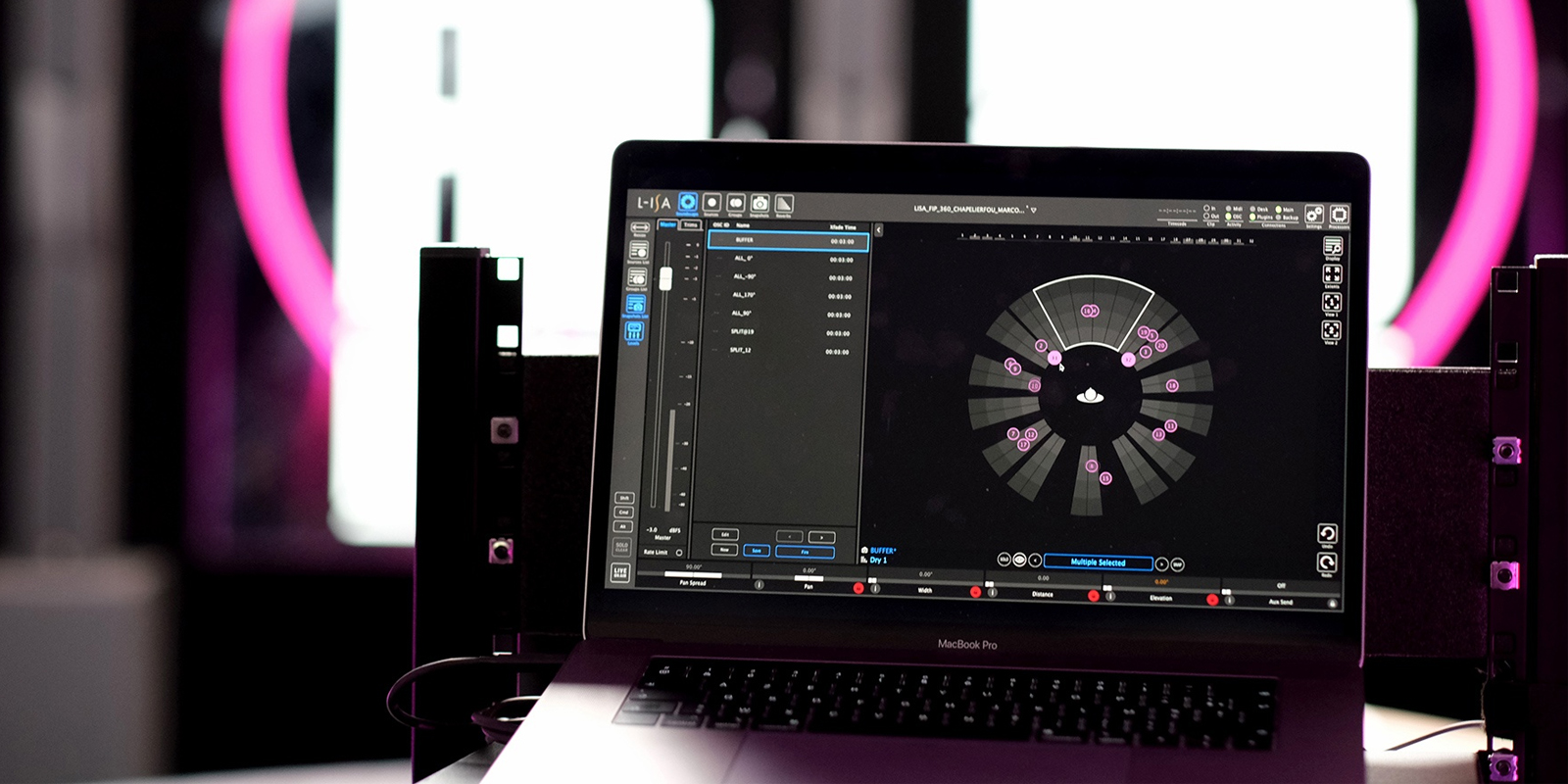Switch to the Trims tab
Image resolution: width=1568 pixels, height=784 pixels.
(x=691, y=225)
